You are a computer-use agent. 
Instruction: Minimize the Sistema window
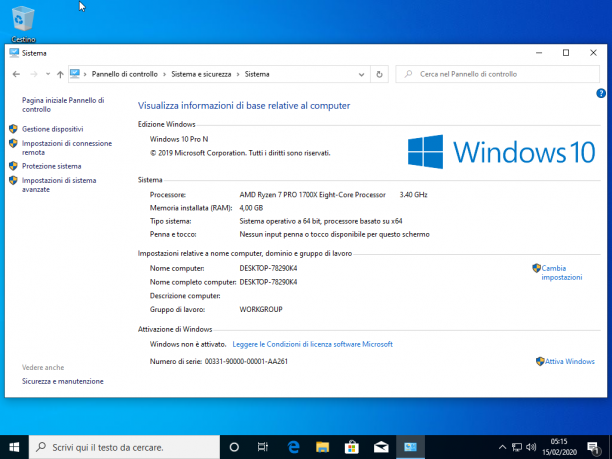[x=539, y=53]
